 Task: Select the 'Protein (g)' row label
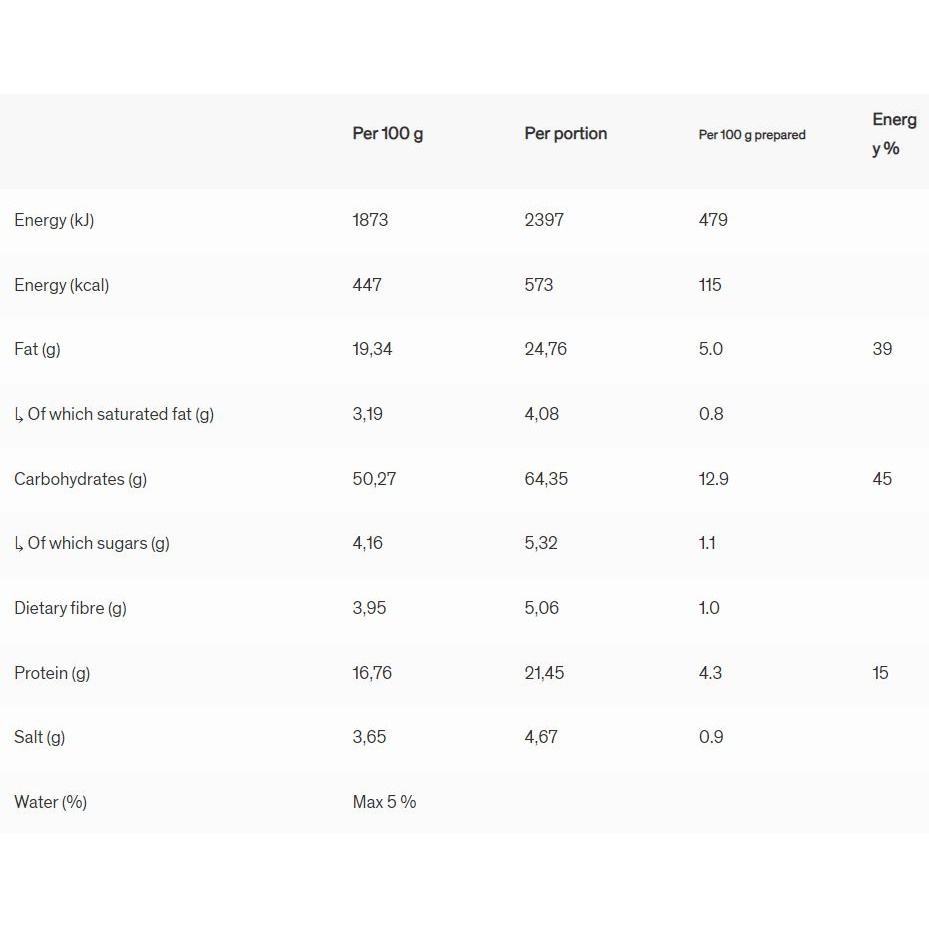[52, 673]
